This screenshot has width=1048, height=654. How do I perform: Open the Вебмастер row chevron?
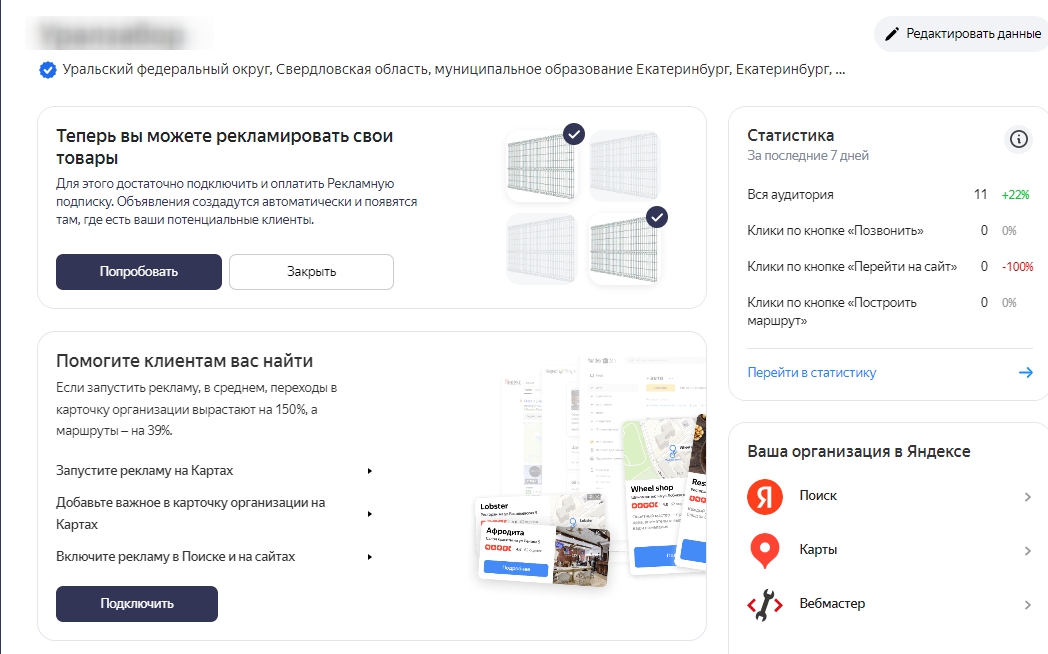tap(1027, 605)
